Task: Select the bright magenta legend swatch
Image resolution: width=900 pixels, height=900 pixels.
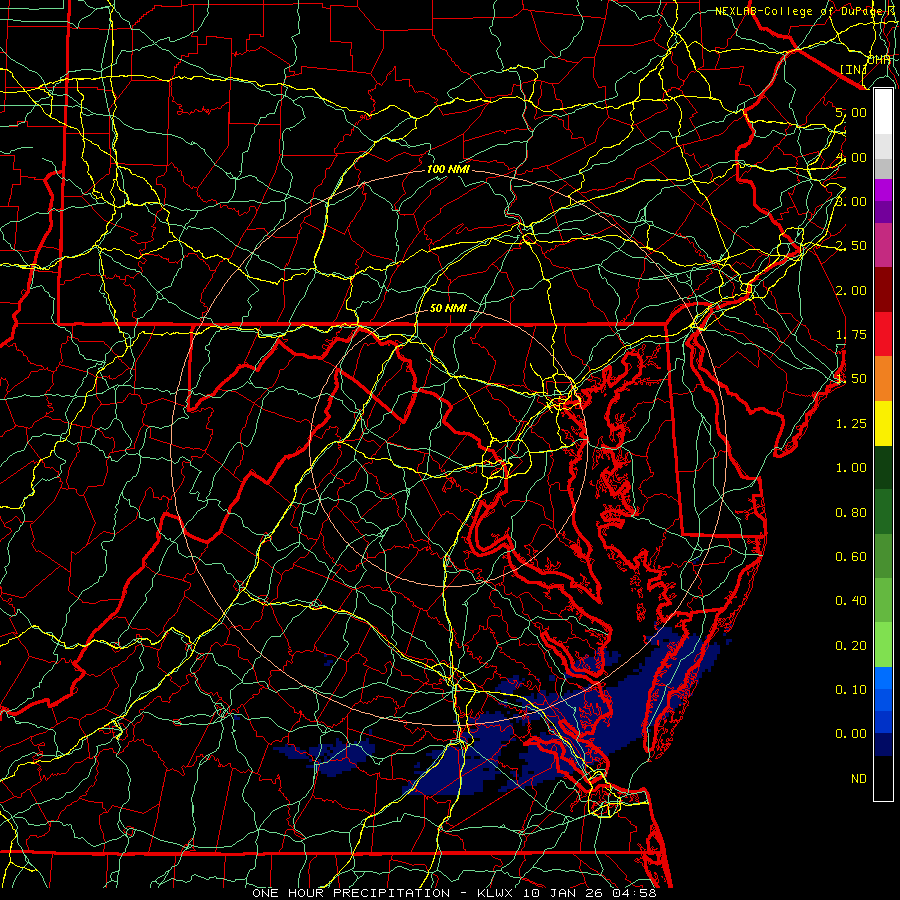Action: (883, 190)
